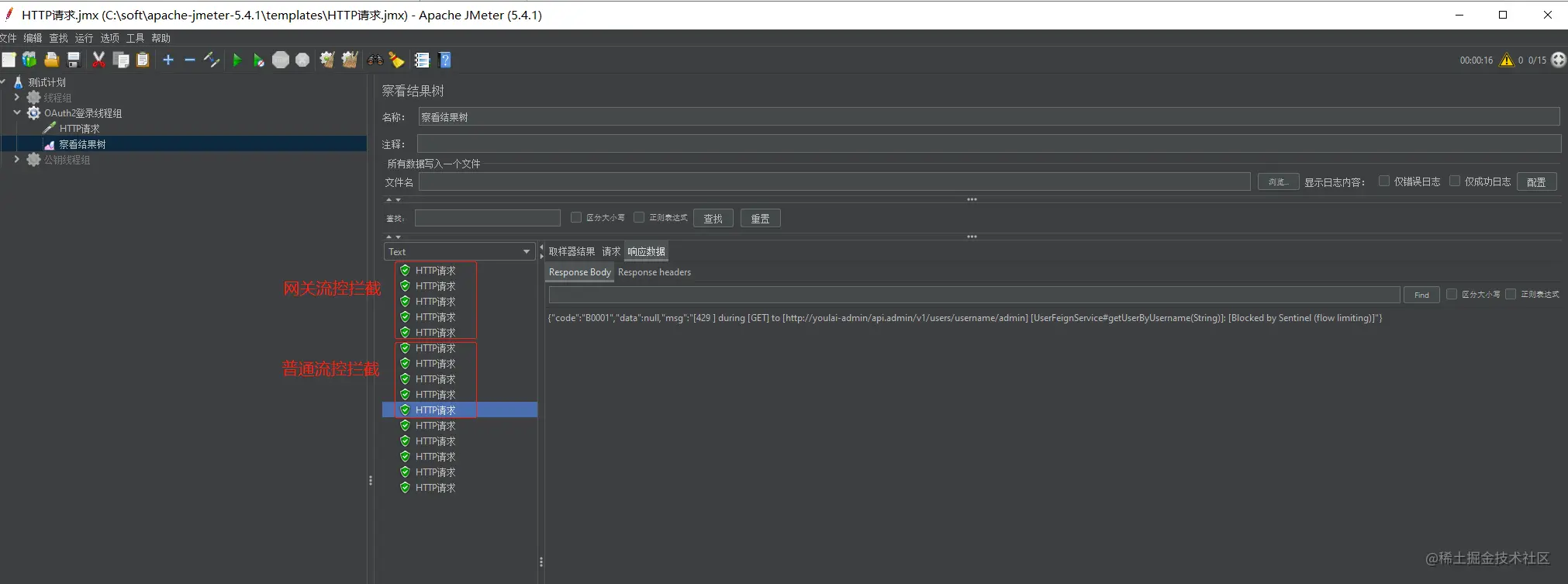1568x584 pixels.
Task: Switch to Response headers tab
Action: tap(654, 272)
